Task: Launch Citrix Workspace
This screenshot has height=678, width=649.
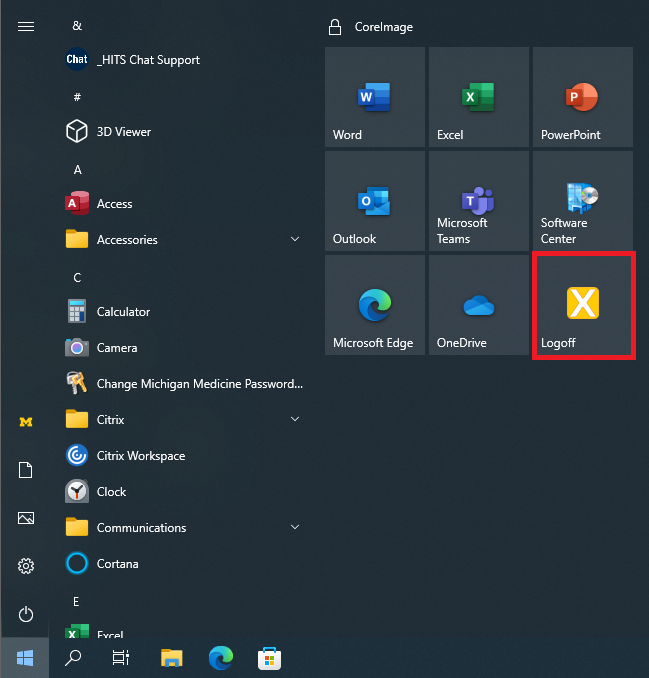Action: click(184, 455)
